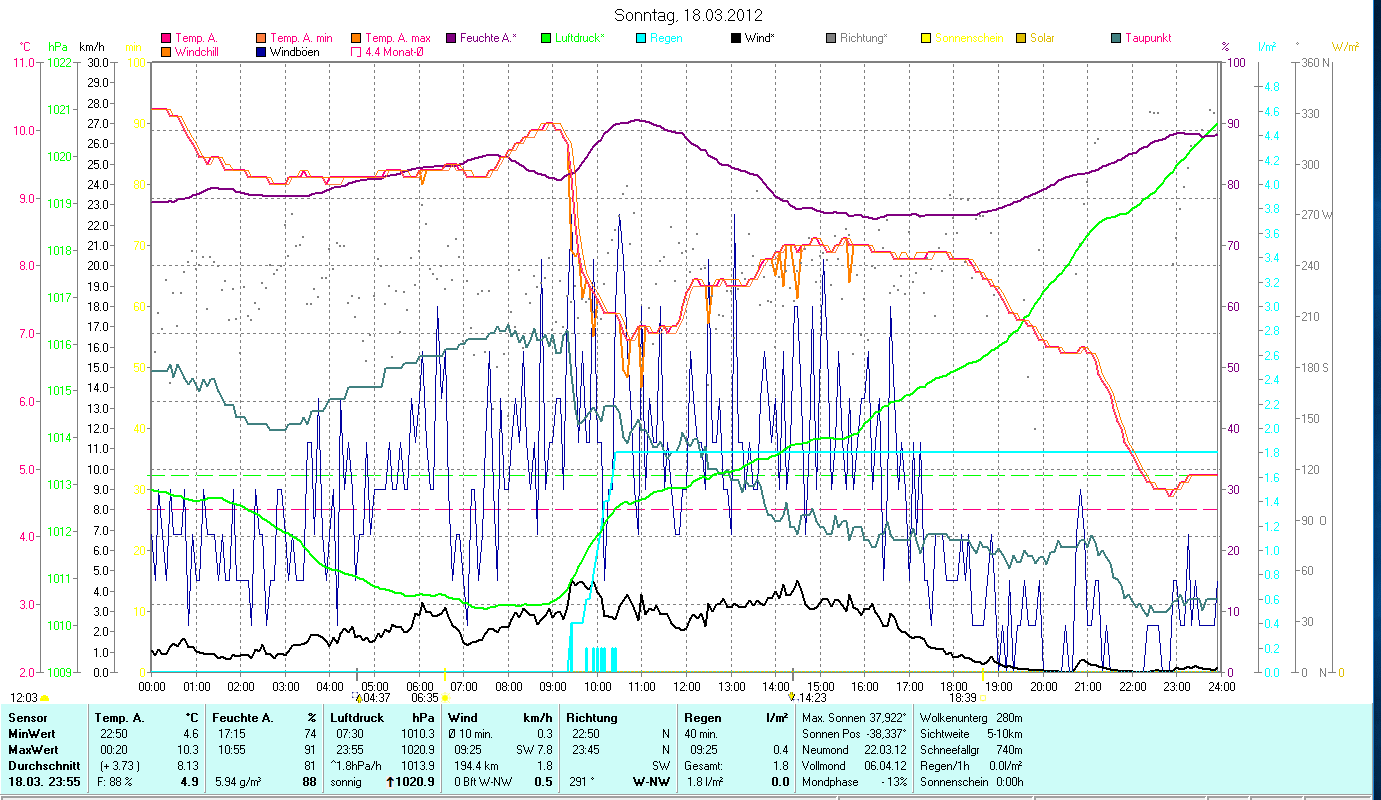Image resolution: width=1381 pixels, height=800 pixels.
Task: Click the "5.94 g/m²" humidity value
Action: 237,782
